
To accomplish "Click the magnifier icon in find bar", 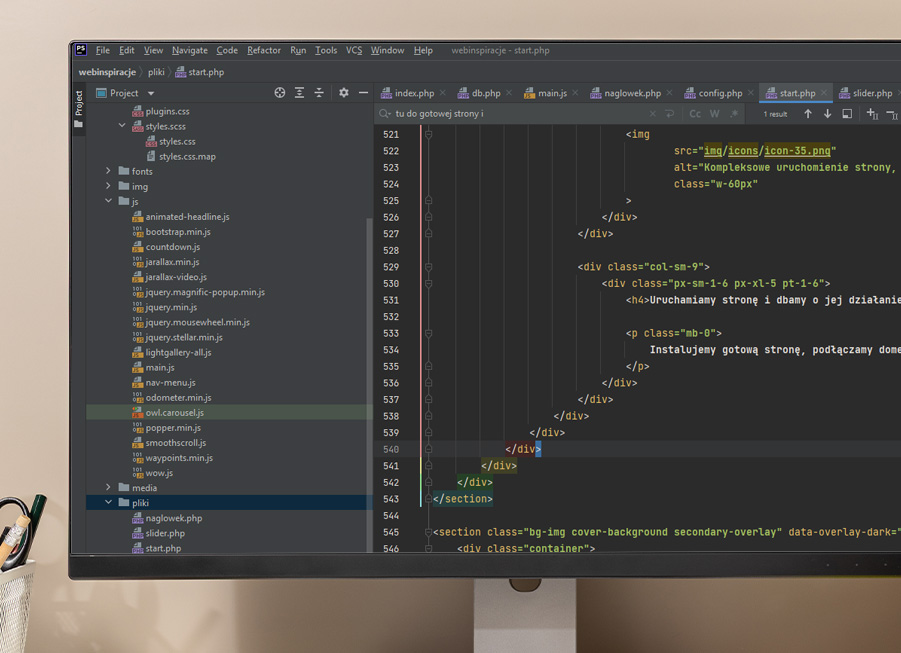I will coord(384,114).
